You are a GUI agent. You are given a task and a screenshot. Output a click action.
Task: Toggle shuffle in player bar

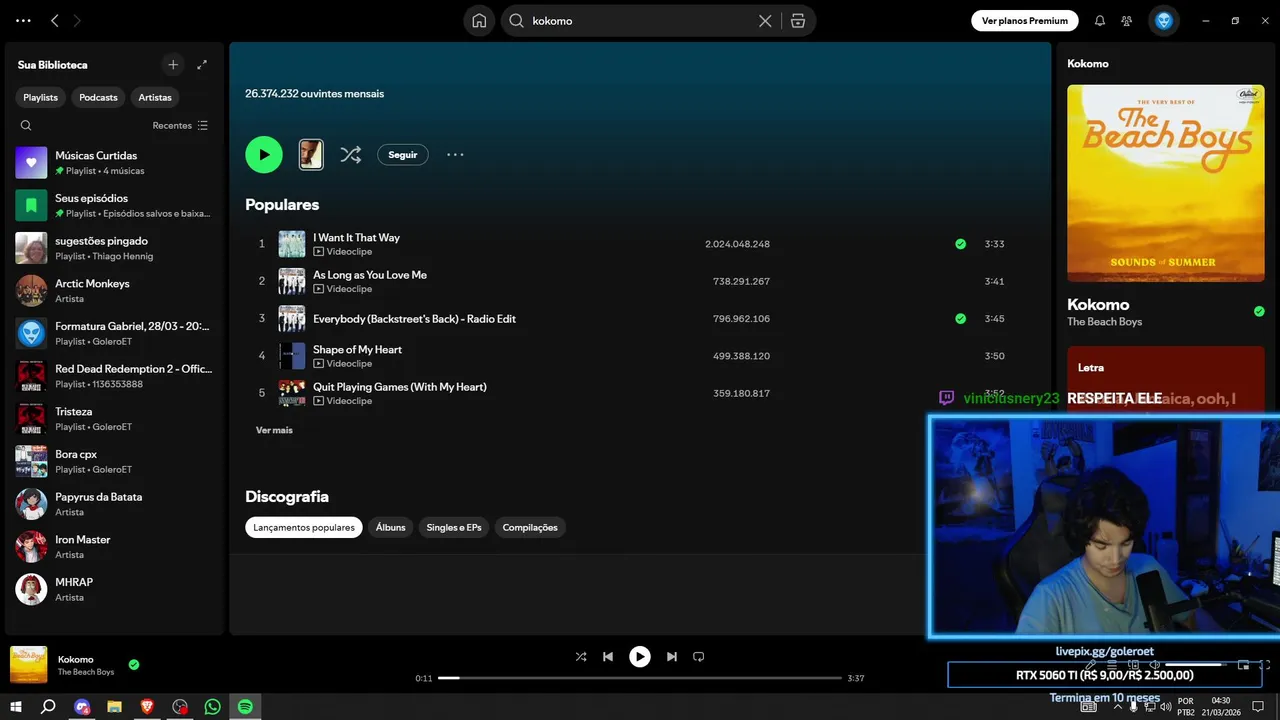(581, 657)
